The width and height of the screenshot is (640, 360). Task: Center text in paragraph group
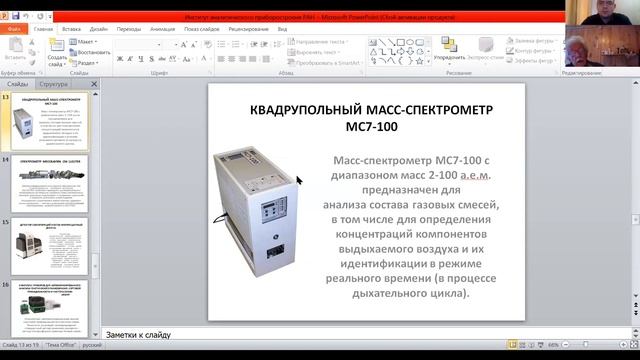232,59
